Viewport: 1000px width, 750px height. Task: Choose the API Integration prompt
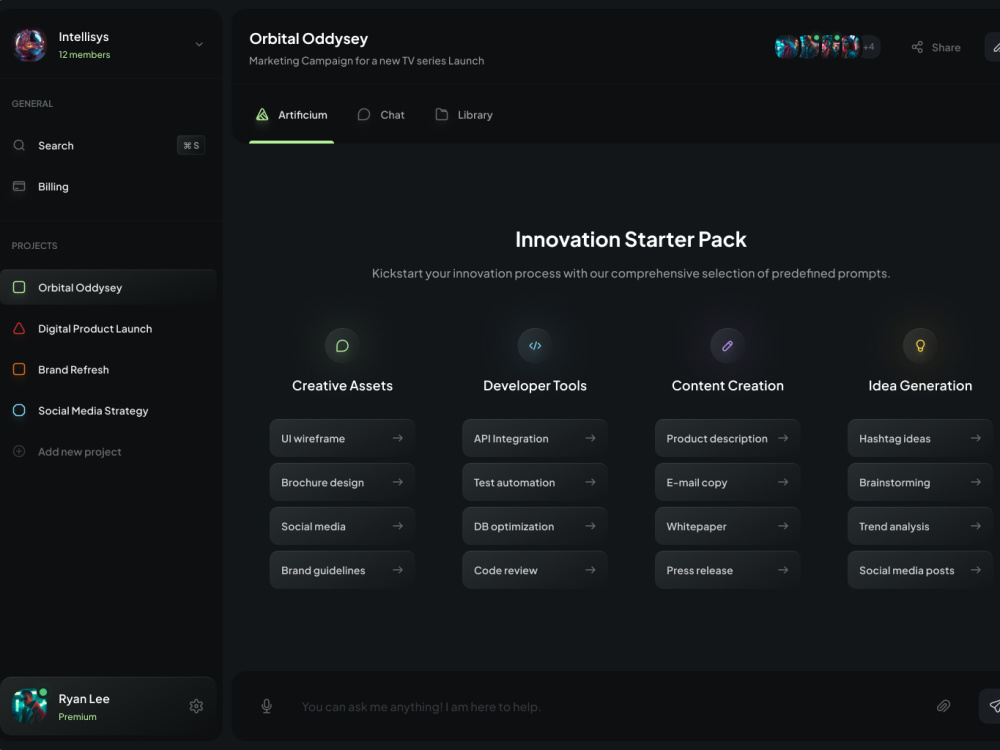(535, 438)
